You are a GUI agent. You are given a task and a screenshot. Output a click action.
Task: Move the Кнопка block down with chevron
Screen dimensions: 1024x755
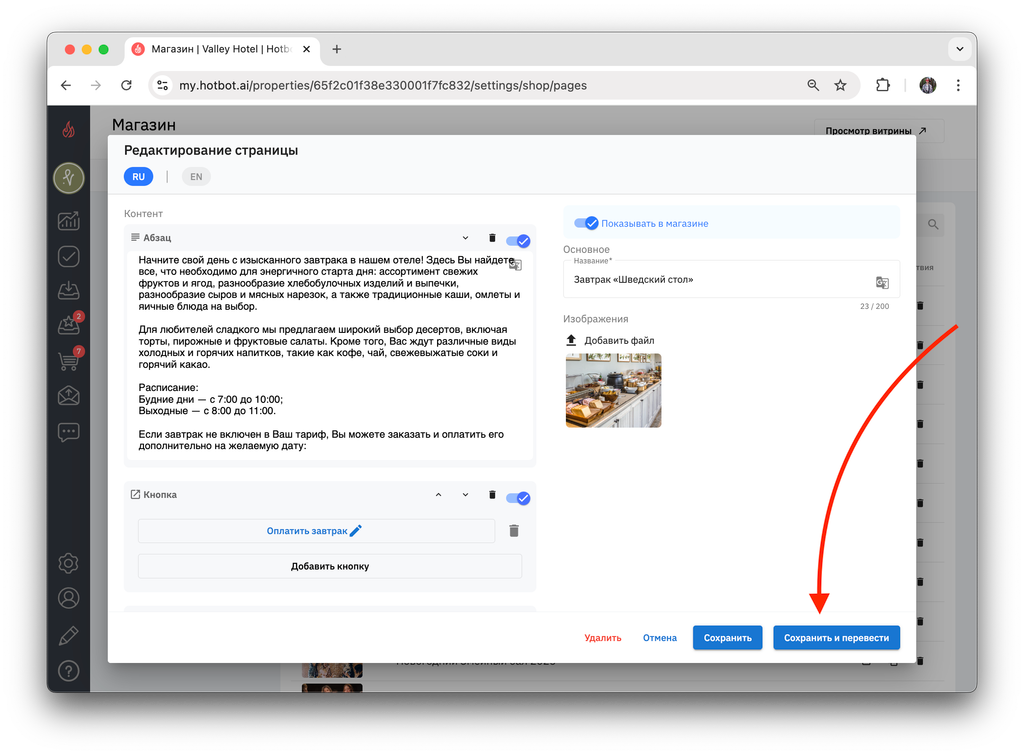click(465, 494)
